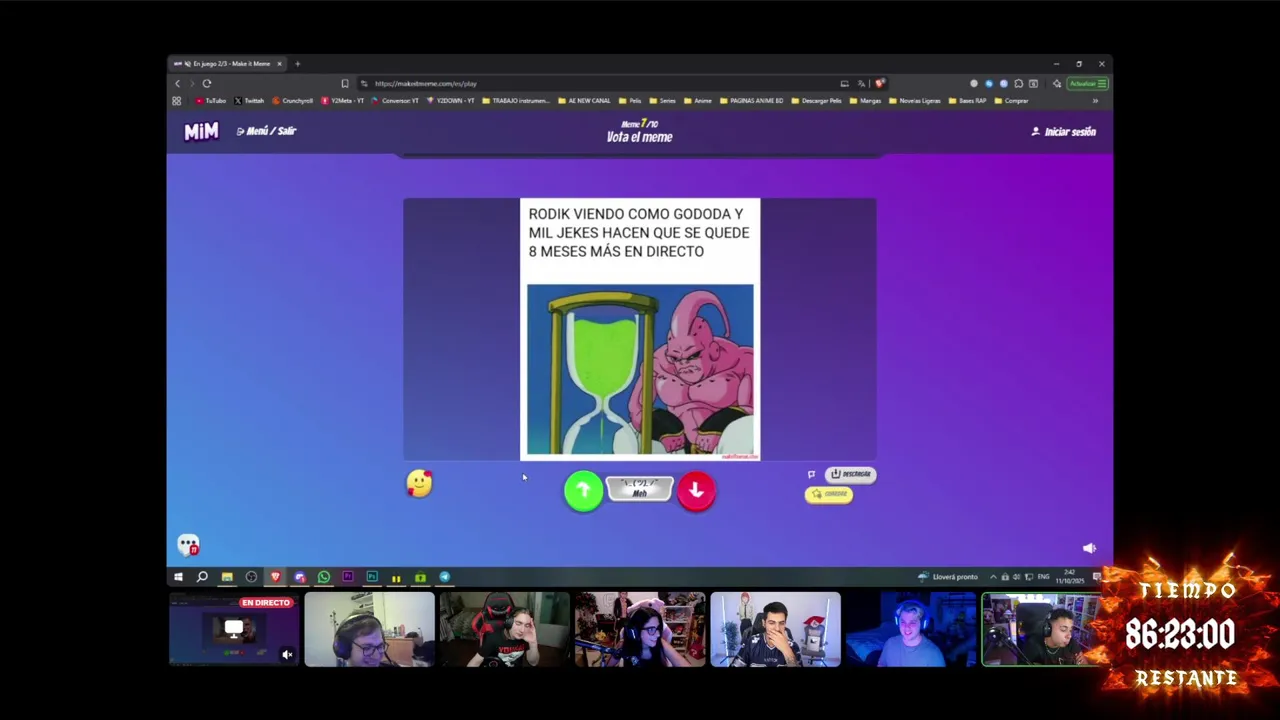Screen dimensions: 1280x720
Task: Click the taskbar clock and date
Action: [1069, 577]
